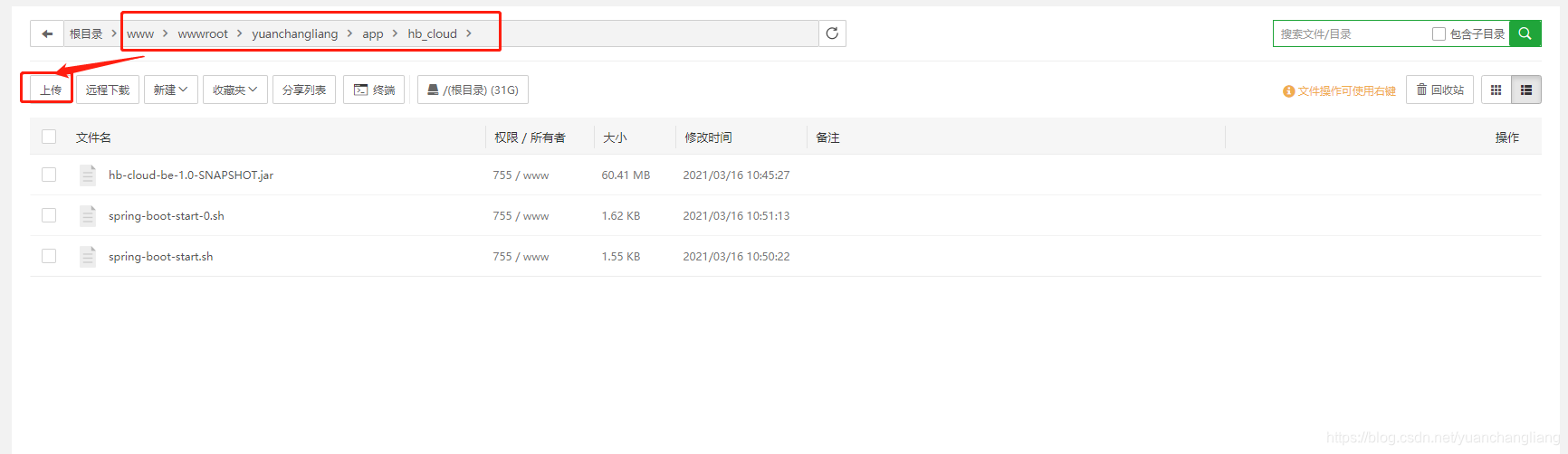The height and width of the screenshot is (454, 1568).
Task: Go back using the left arrow button
Action: [x=47, y=33]
